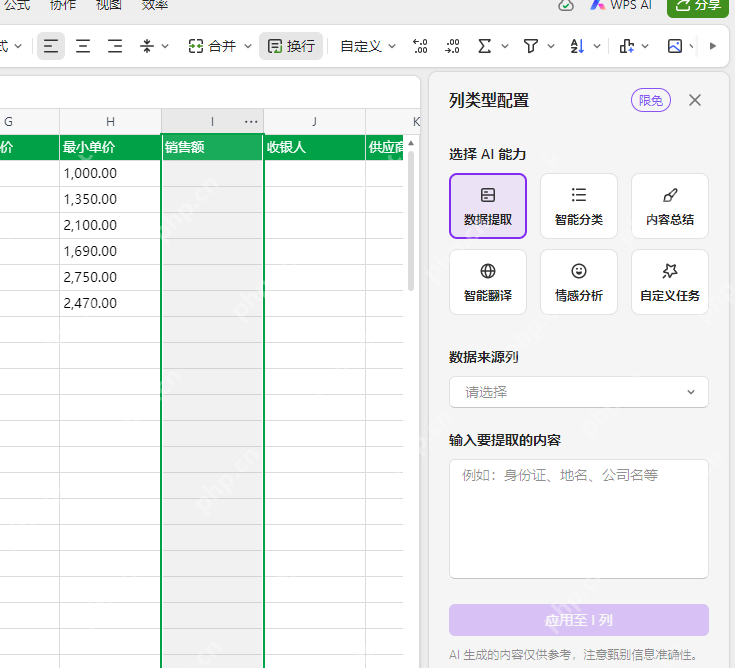
Task: Select cell with value 2,100.00
Action: point(110,225)
